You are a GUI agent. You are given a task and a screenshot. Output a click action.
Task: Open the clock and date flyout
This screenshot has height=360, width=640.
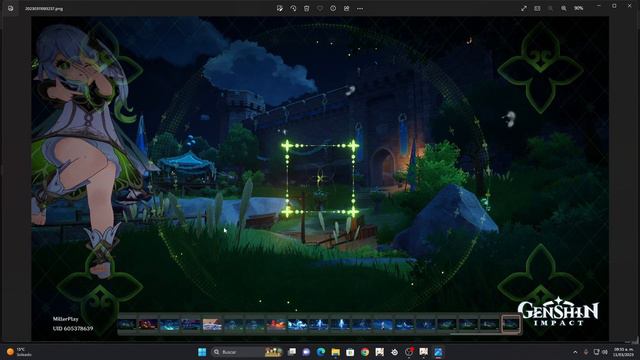pos(623,352)
